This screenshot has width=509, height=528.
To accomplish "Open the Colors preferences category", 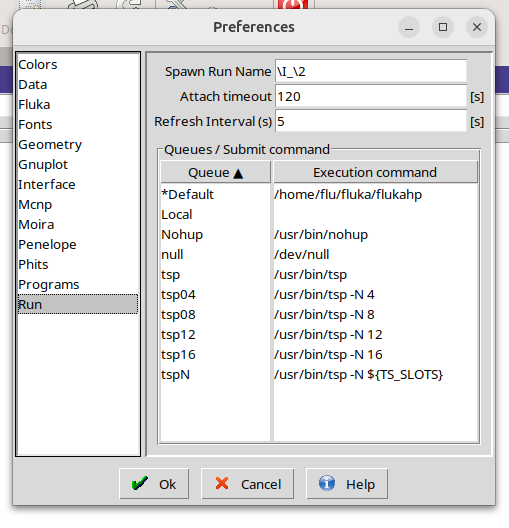I will click(x=38, y=65).
